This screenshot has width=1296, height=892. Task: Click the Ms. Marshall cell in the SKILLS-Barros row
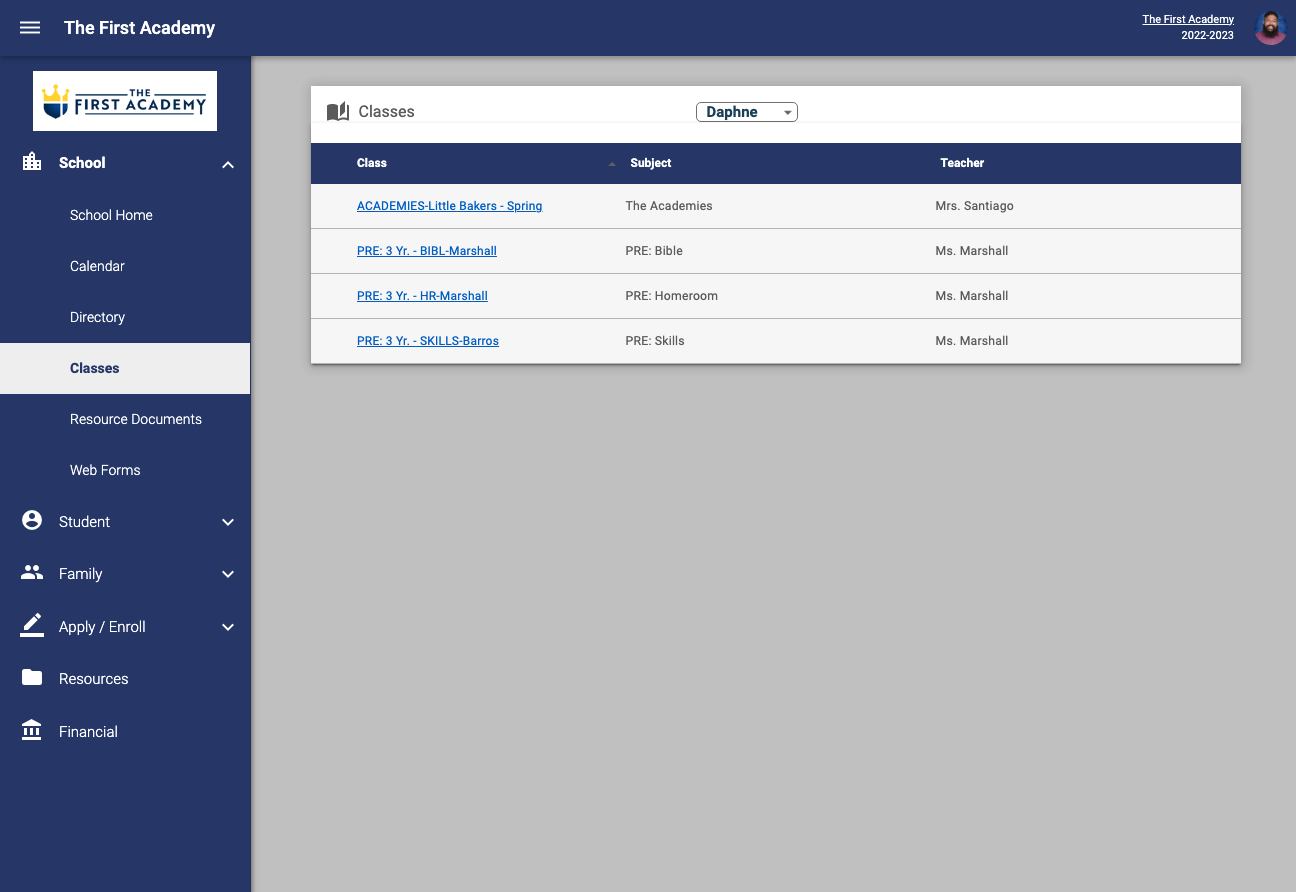[971, 341]
